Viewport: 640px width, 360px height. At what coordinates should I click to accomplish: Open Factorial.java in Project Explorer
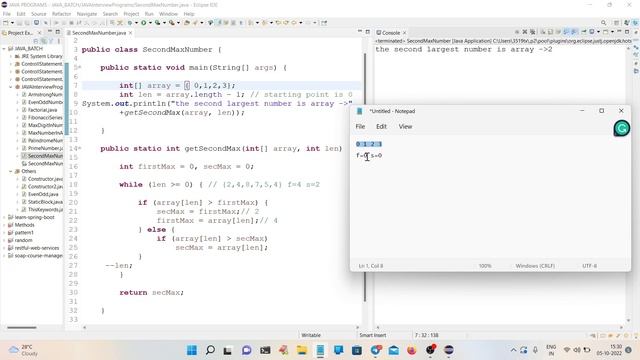pyautogui.click(x=42, y=110)
